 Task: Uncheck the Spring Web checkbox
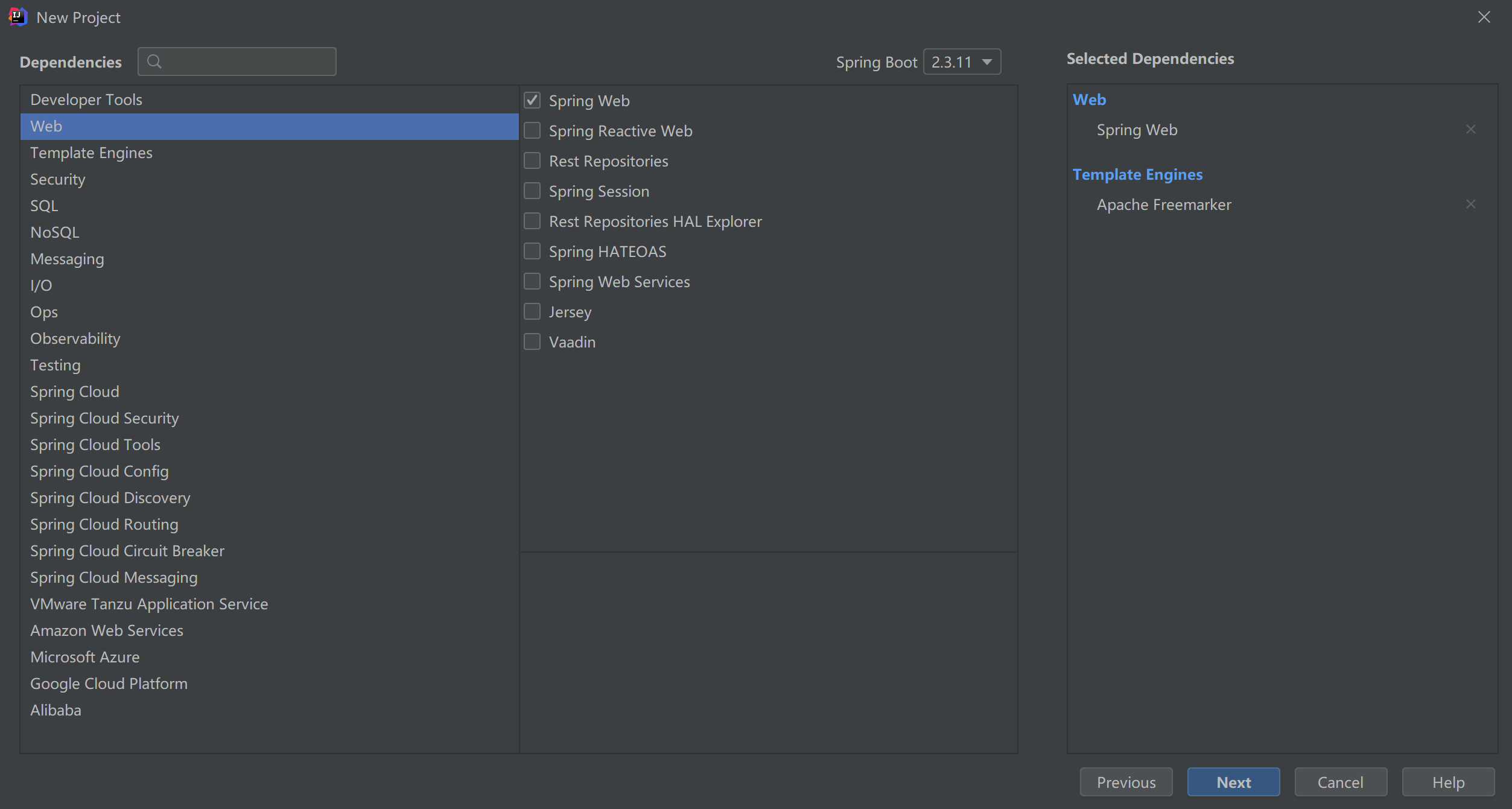(x=532, y=101)
